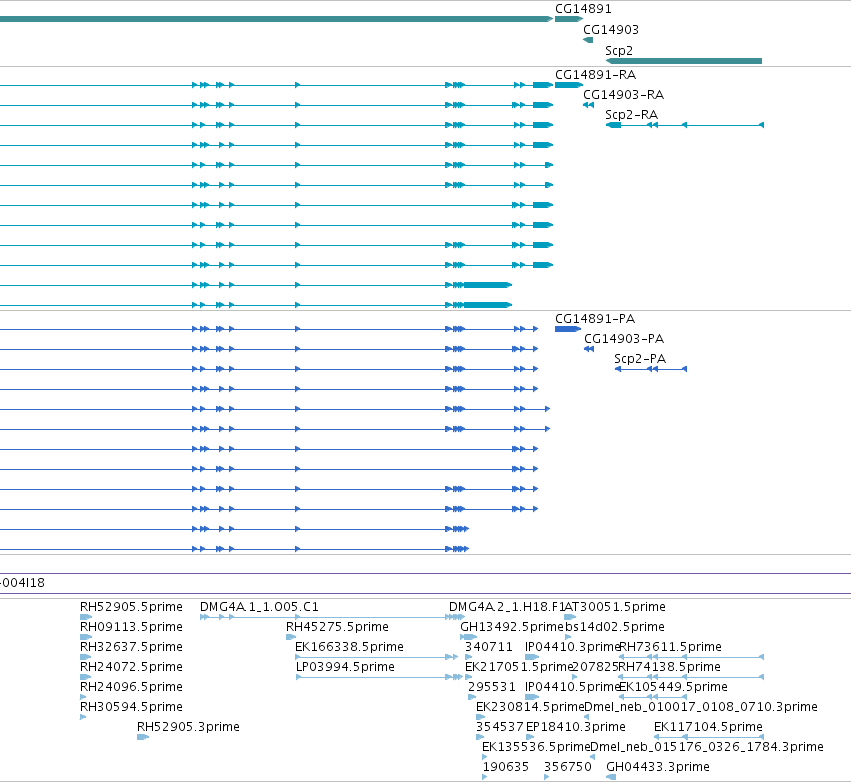The height and width of the screenshot is (782, 851).
Task: Select the CG14903 gene label
Action: coord(611,30)
